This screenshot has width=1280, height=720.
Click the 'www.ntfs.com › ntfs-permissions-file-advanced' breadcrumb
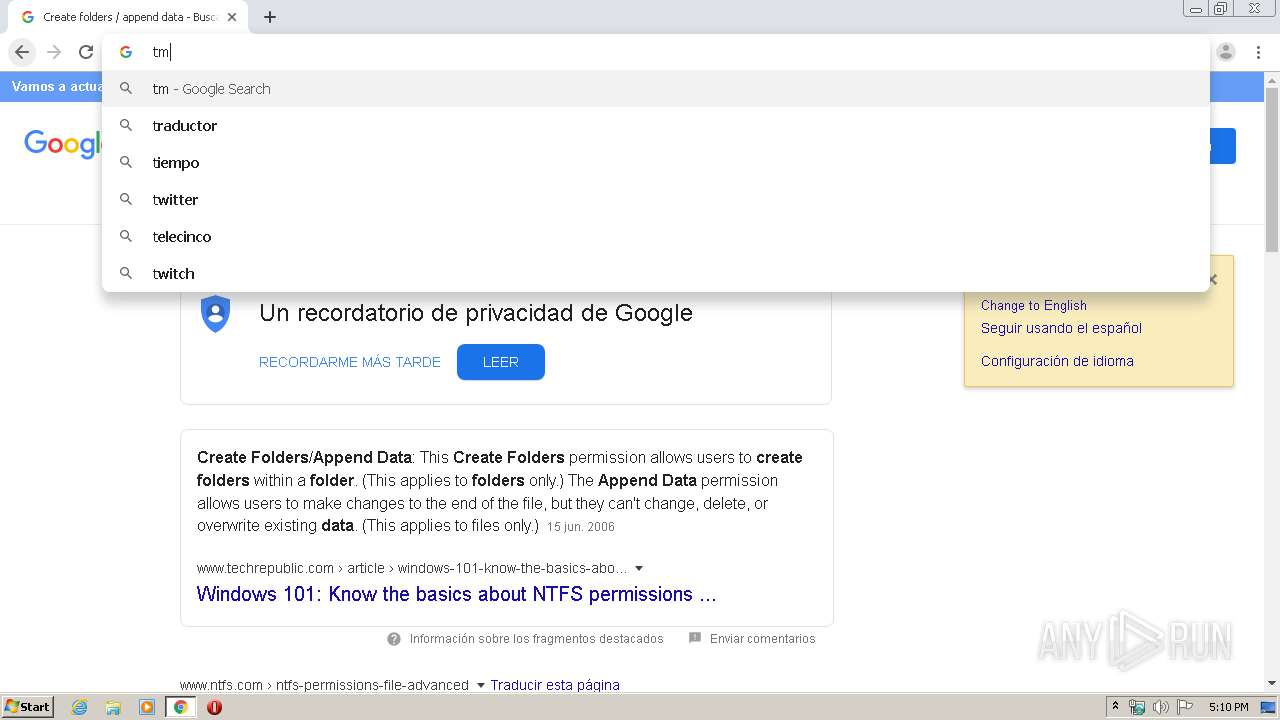[324, 685]
